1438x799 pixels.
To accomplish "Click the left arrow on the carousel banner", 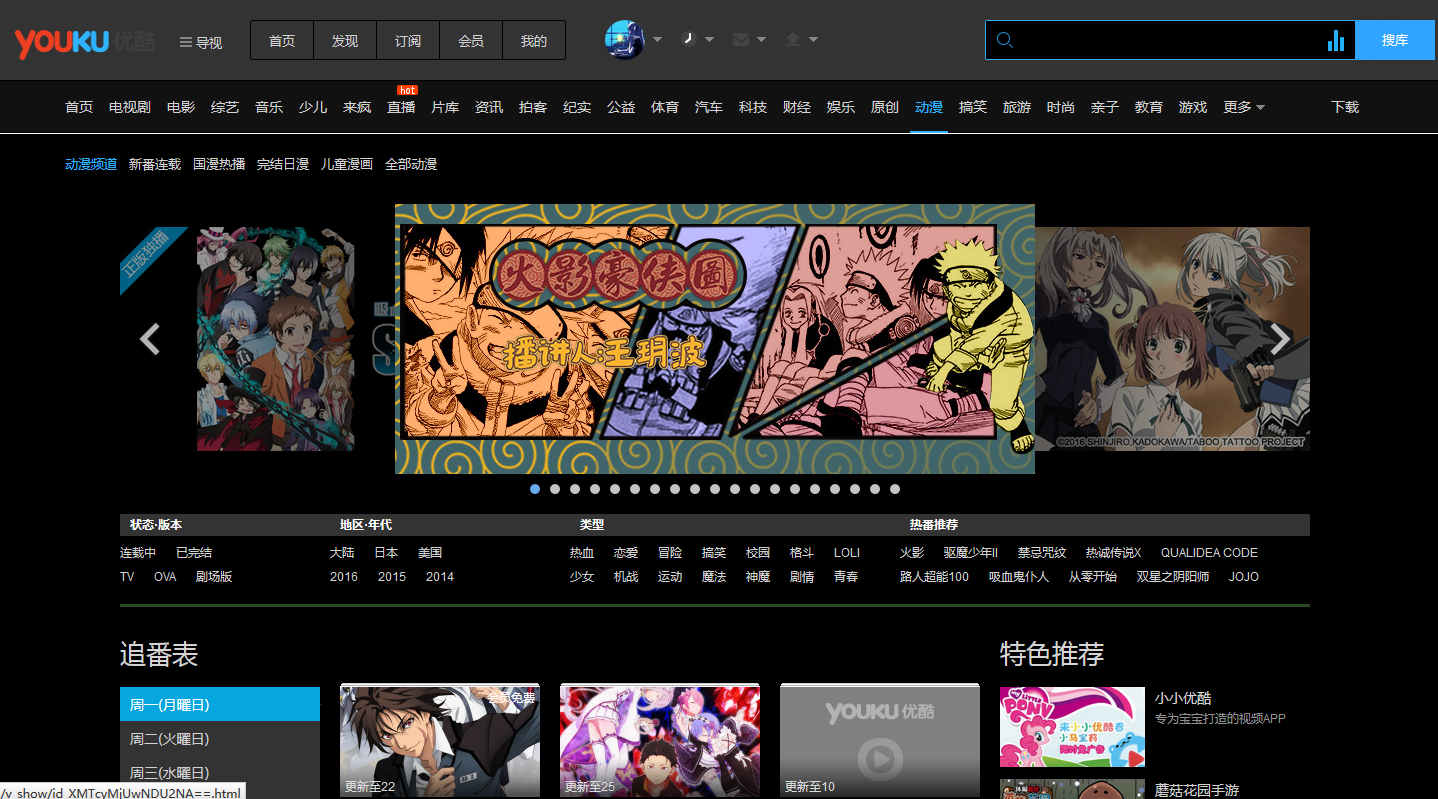I will coord(149,339).
